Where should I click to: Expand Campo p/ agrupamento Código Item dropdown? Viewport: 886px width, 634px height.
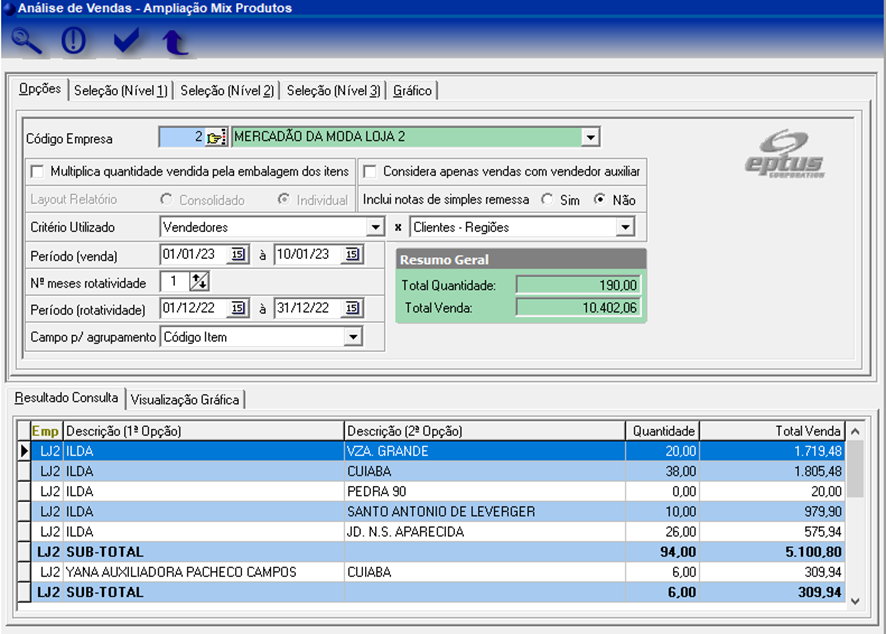pos(352,337)
